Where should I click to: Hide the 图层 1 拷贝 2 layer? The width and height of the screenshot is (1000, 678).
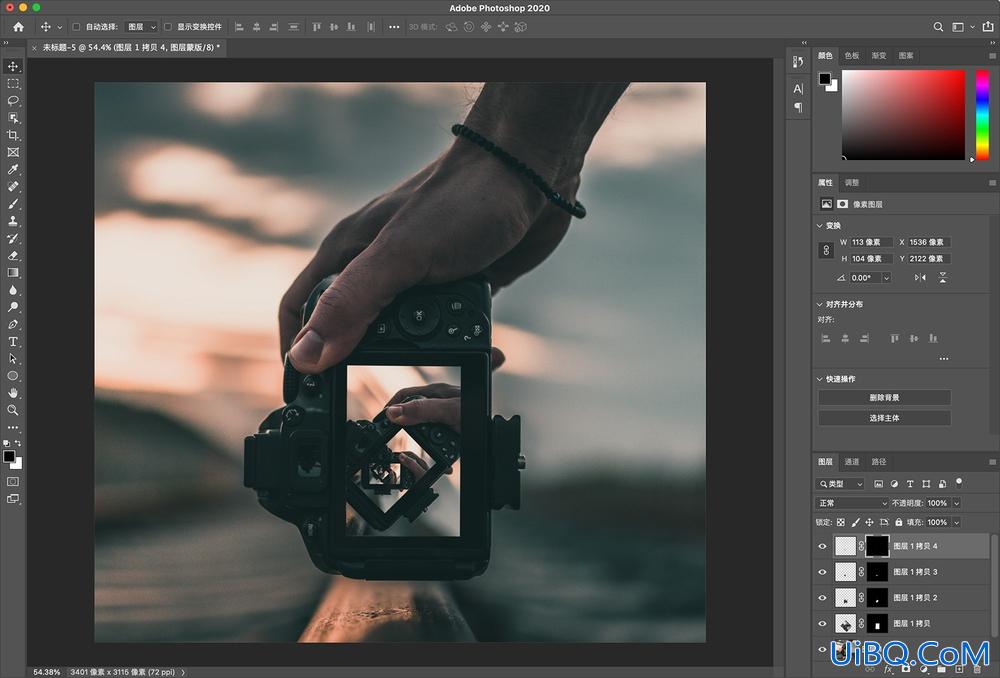tap(822, 598)
